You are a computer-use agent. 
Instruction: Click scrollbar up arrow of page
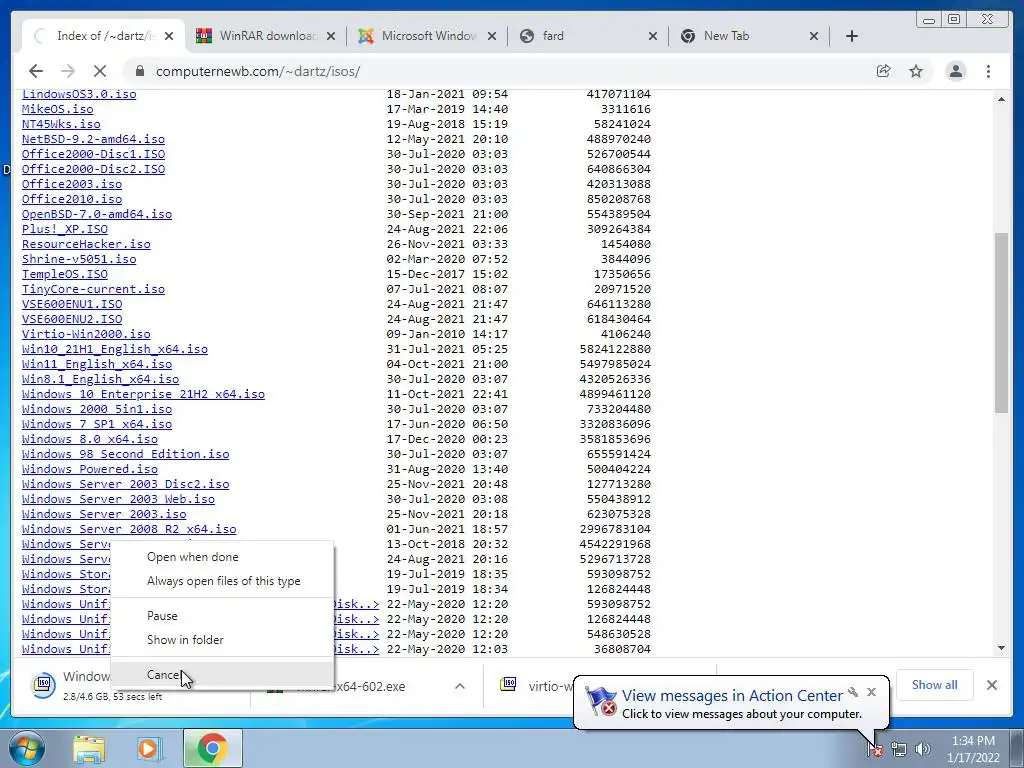point(1001,99)
